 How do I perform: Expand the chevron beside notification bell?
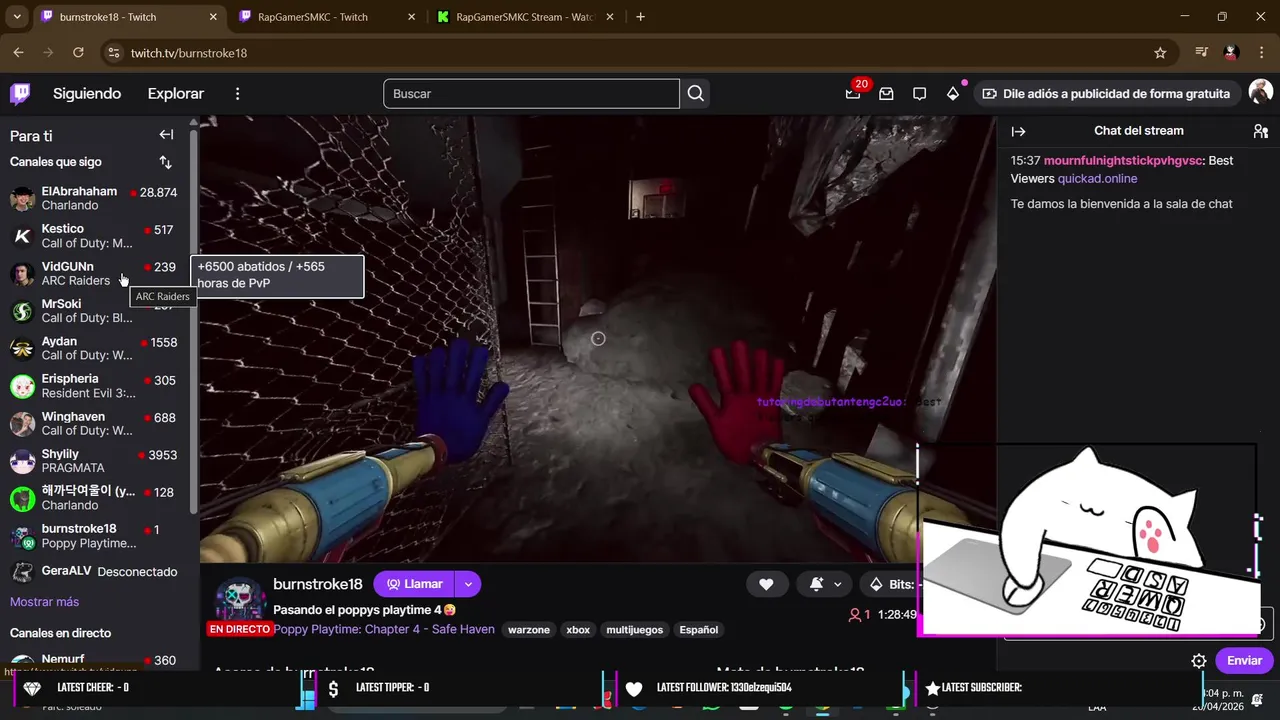tap(837, 584)
